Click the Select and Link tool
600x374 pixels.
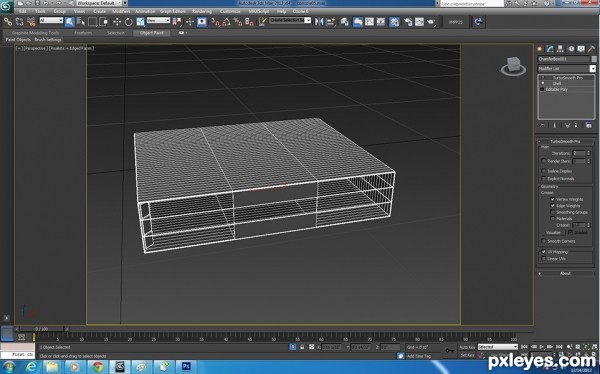click(8, 22)
